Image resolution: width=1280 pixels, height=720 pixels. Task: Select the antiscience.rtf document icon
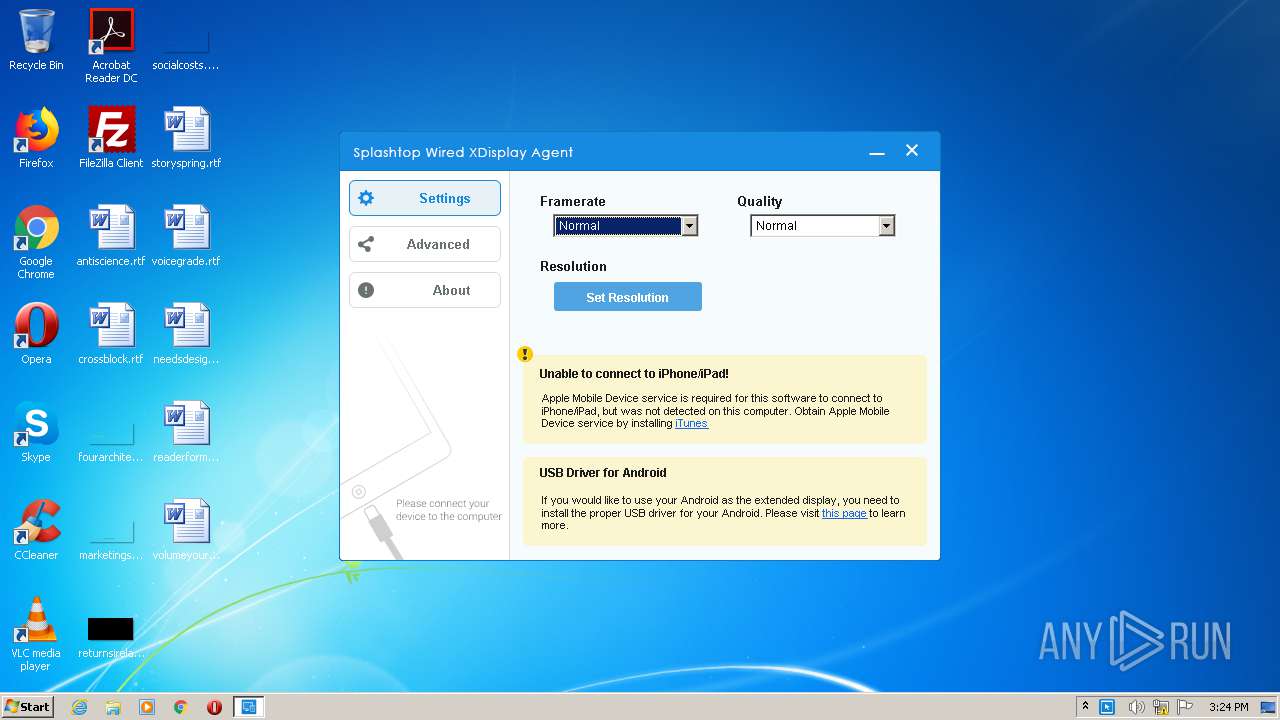(x=111, y=236)
